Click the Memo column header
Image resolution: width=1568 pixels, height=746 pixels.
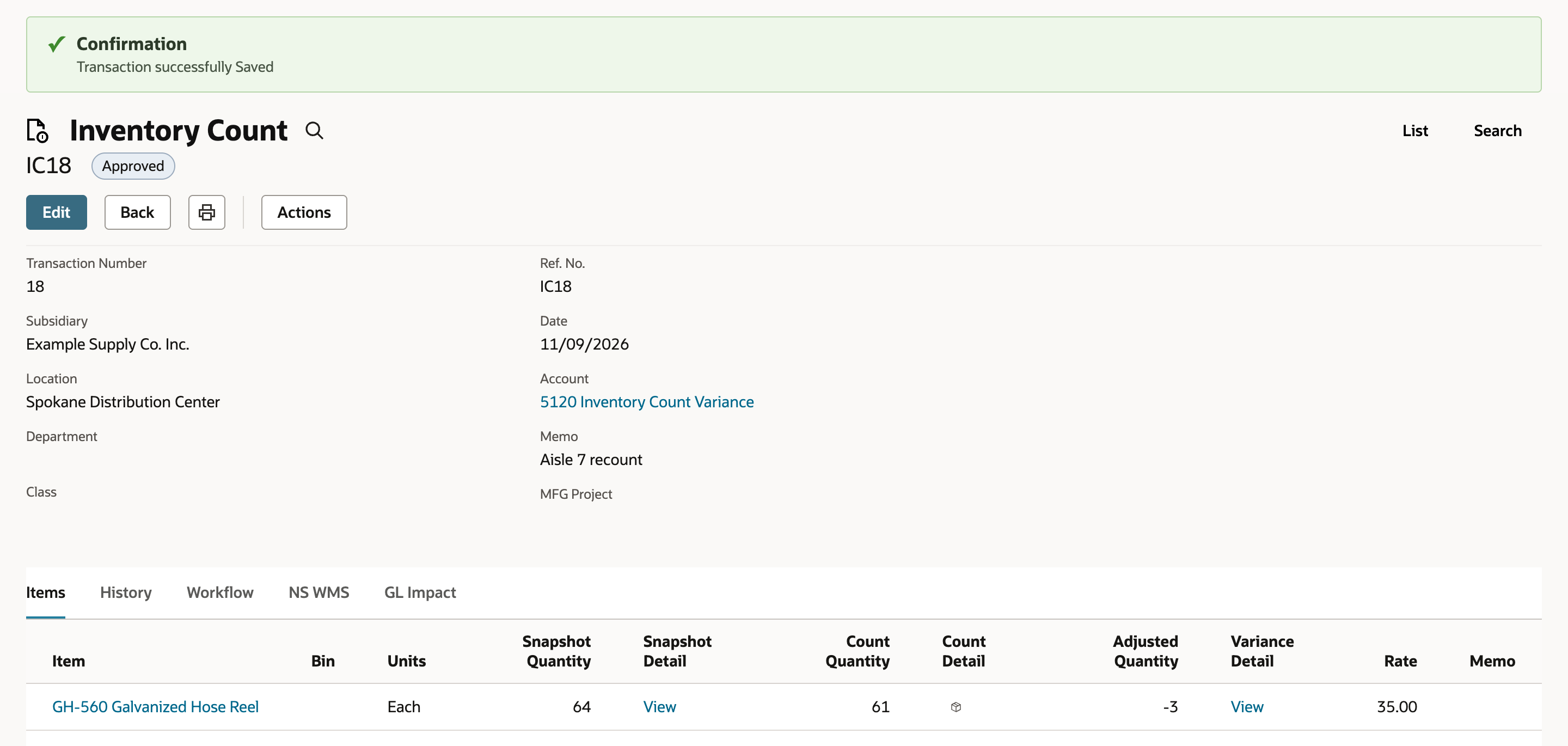(x=1492, y=661)
